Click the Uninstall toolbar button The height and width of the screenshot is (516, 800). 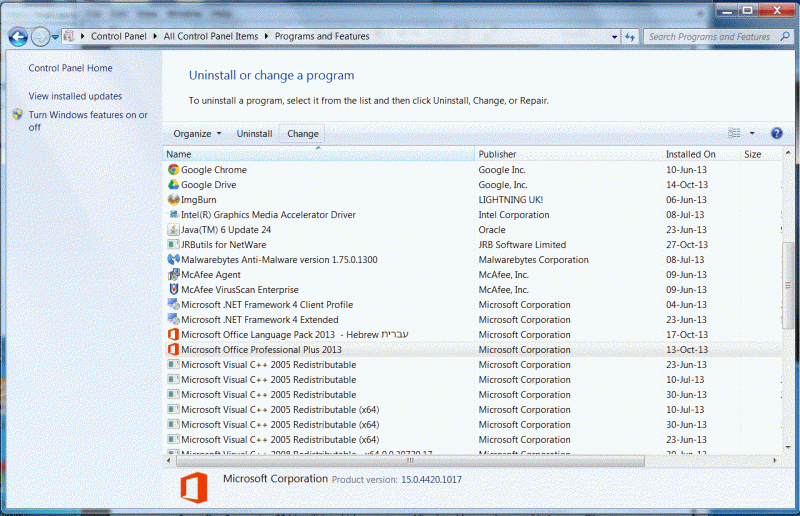click(254, 134)
